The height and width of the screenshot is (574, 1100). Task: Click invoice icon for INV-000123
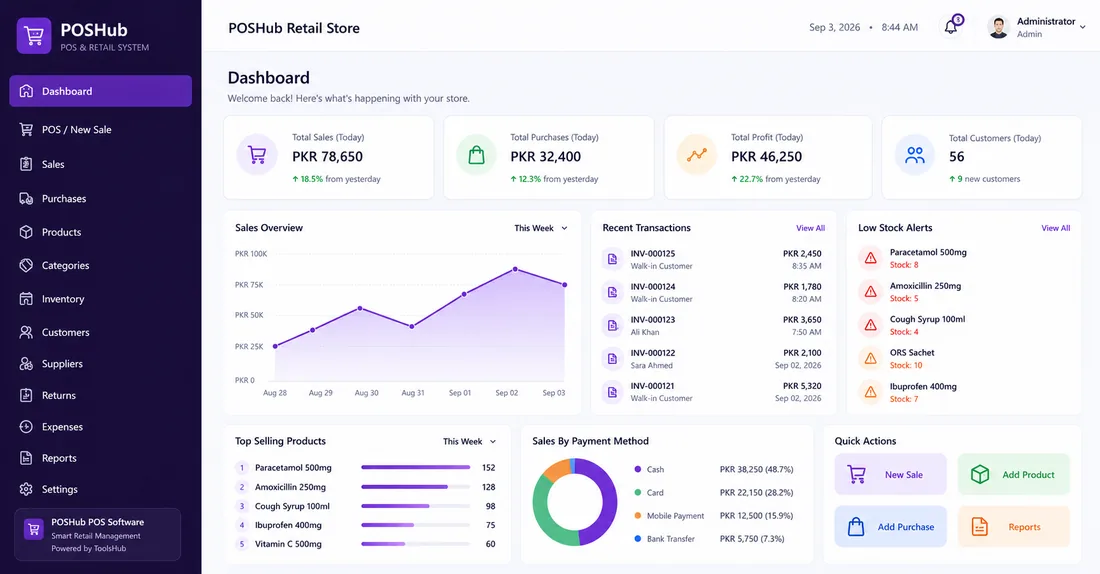(612, 326)
